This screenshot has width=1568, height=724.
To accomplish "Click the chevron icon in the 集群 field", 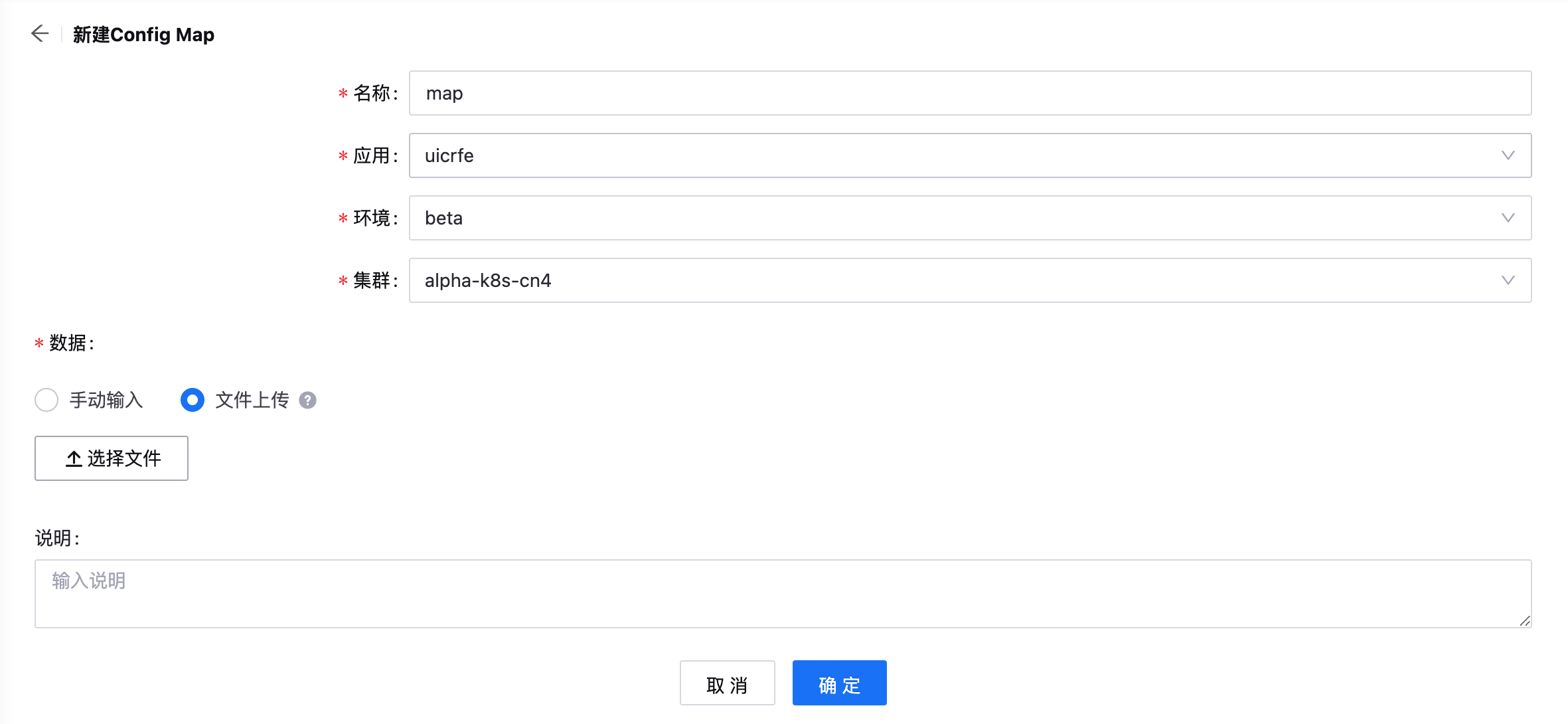I will [x=1508, y=280].
